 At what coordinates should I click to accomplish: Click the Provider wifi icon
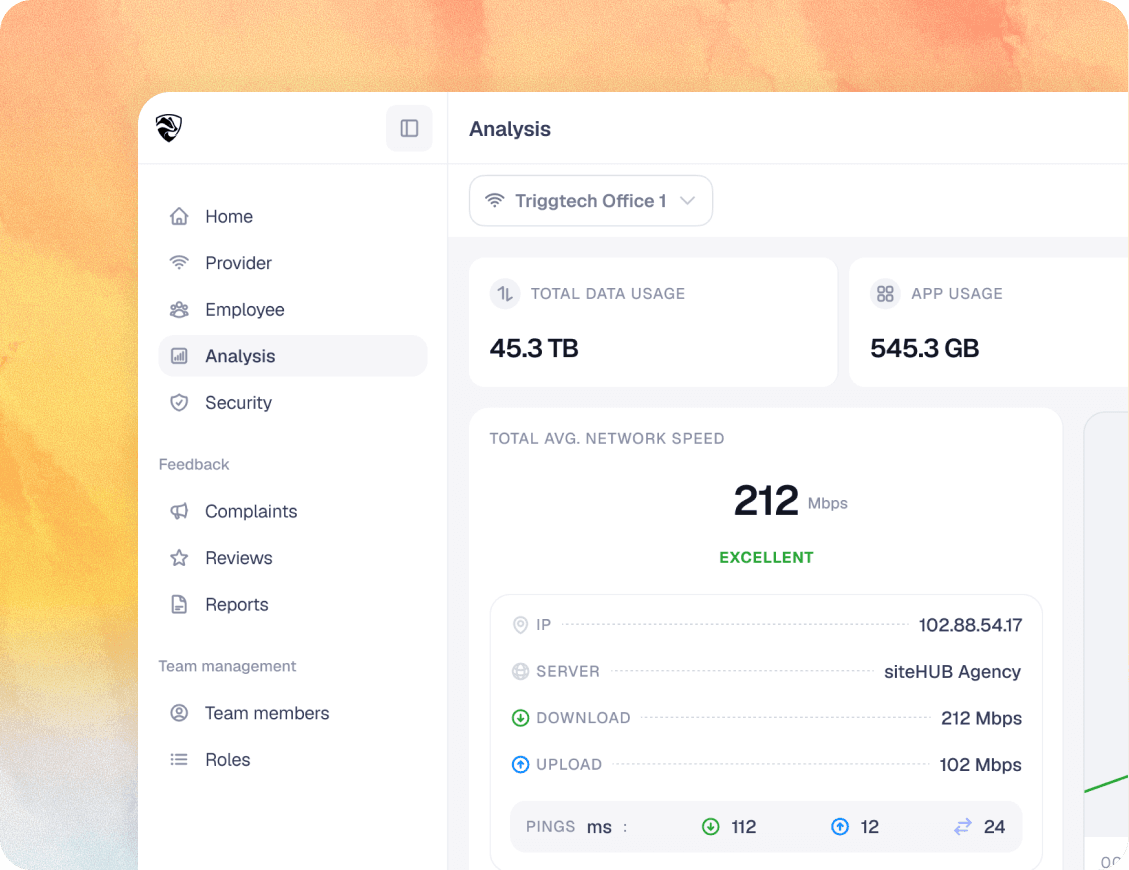pyautogui.click(x=179, y=263)
